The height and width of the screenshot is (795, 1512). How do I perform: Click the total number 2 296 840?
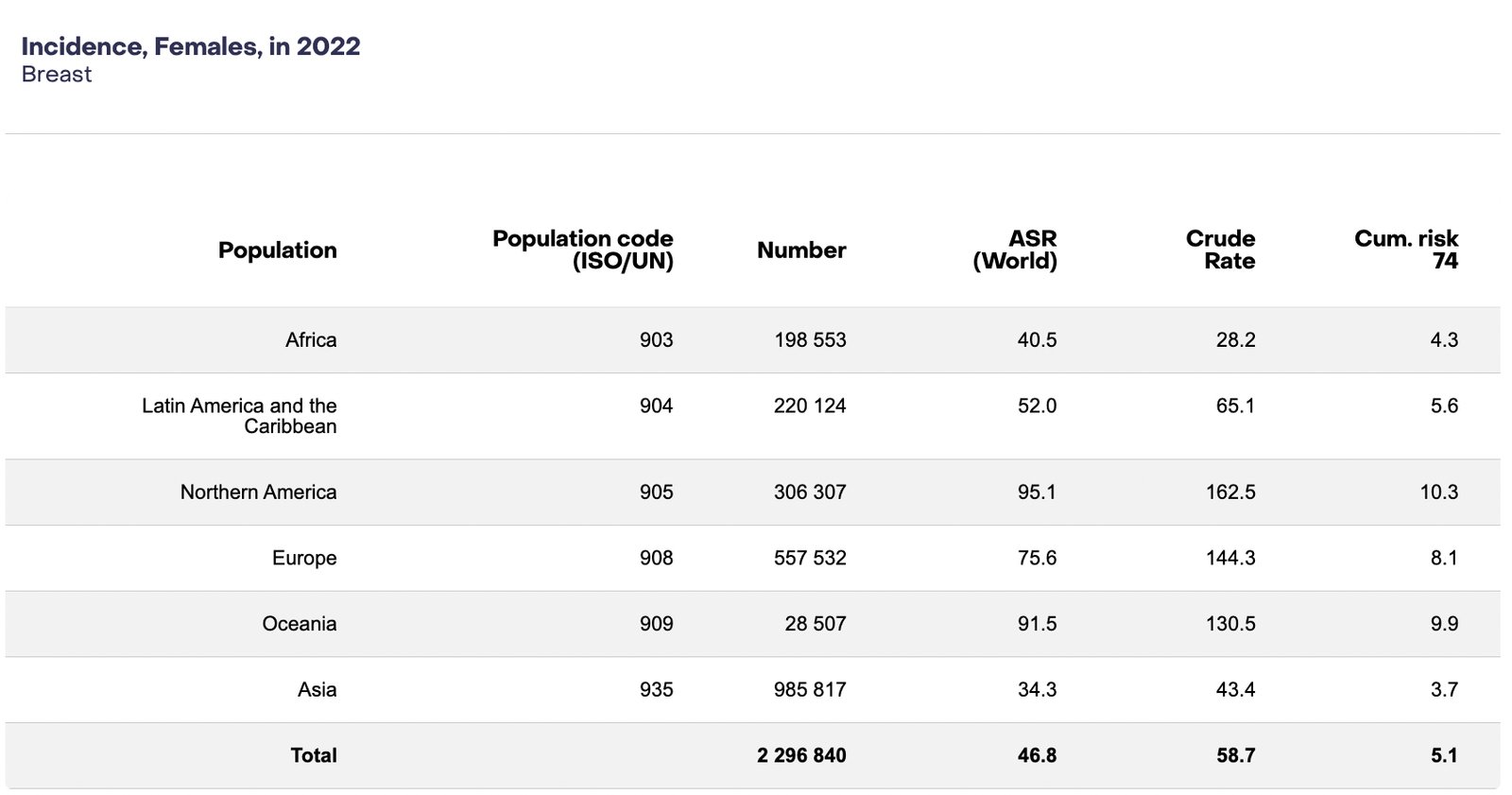pos(801,756)
